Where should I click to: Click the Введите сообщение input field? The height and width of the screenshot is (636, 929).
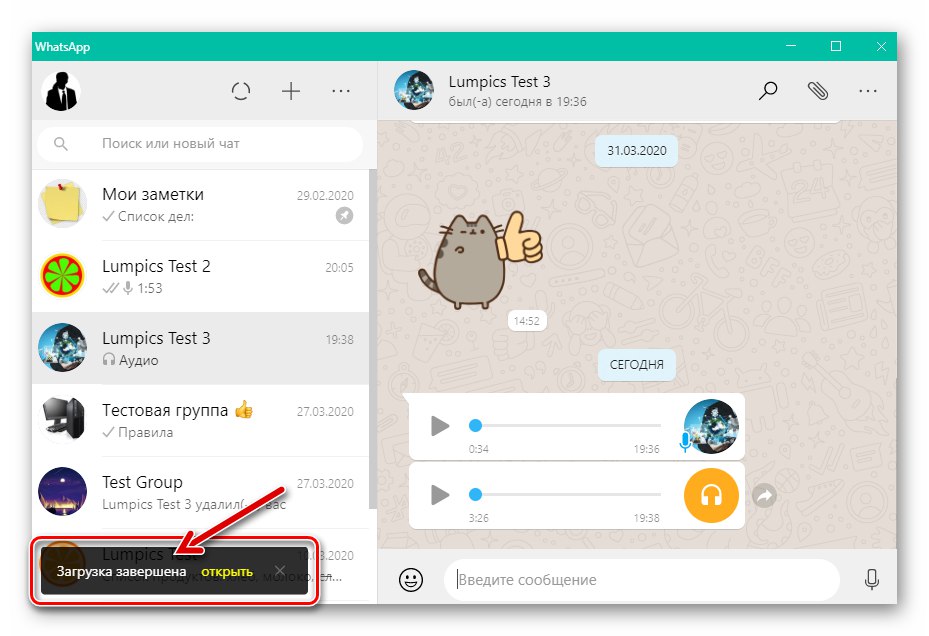click(640, 579)
